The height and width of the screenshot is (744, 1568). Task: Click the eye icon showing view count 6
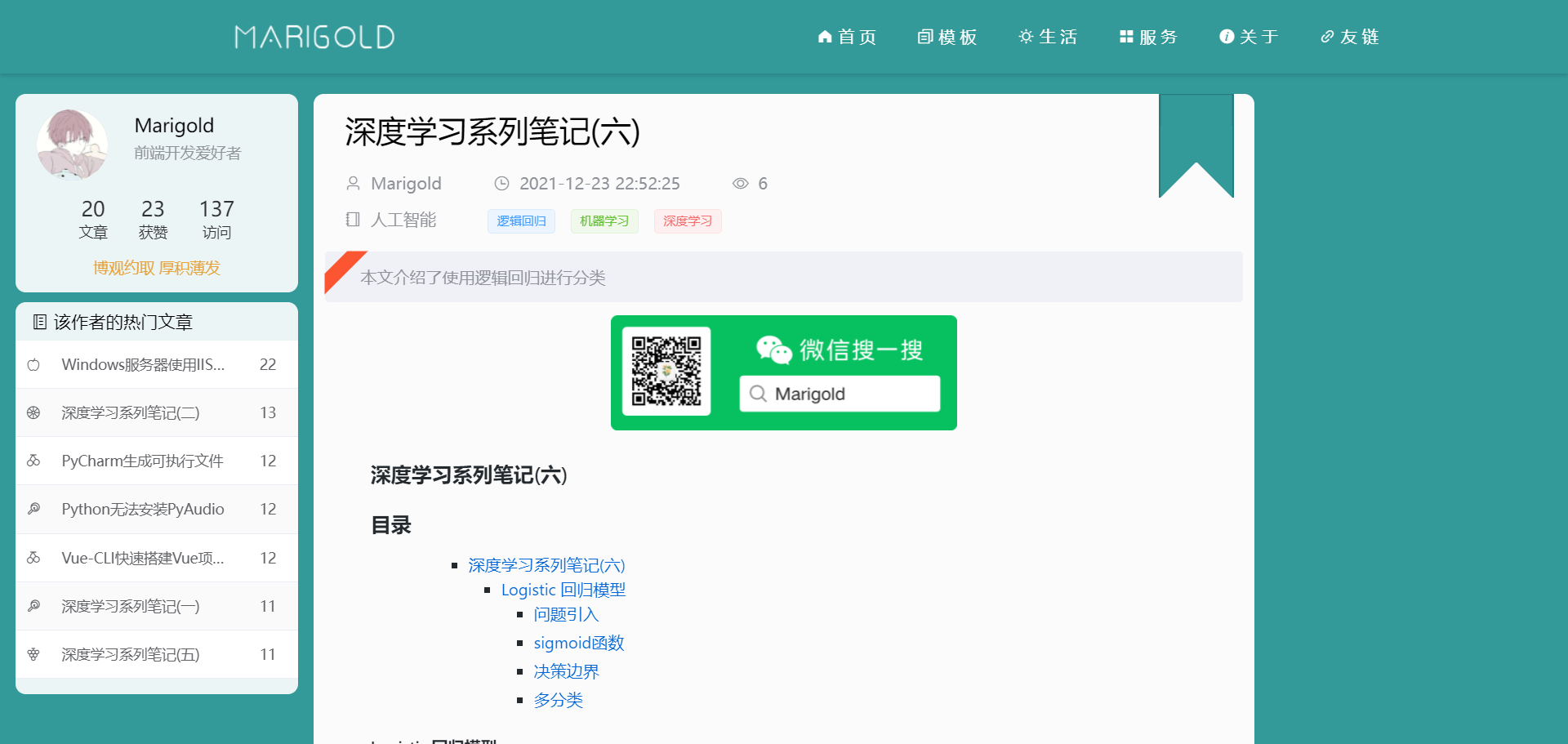point(740,183)
